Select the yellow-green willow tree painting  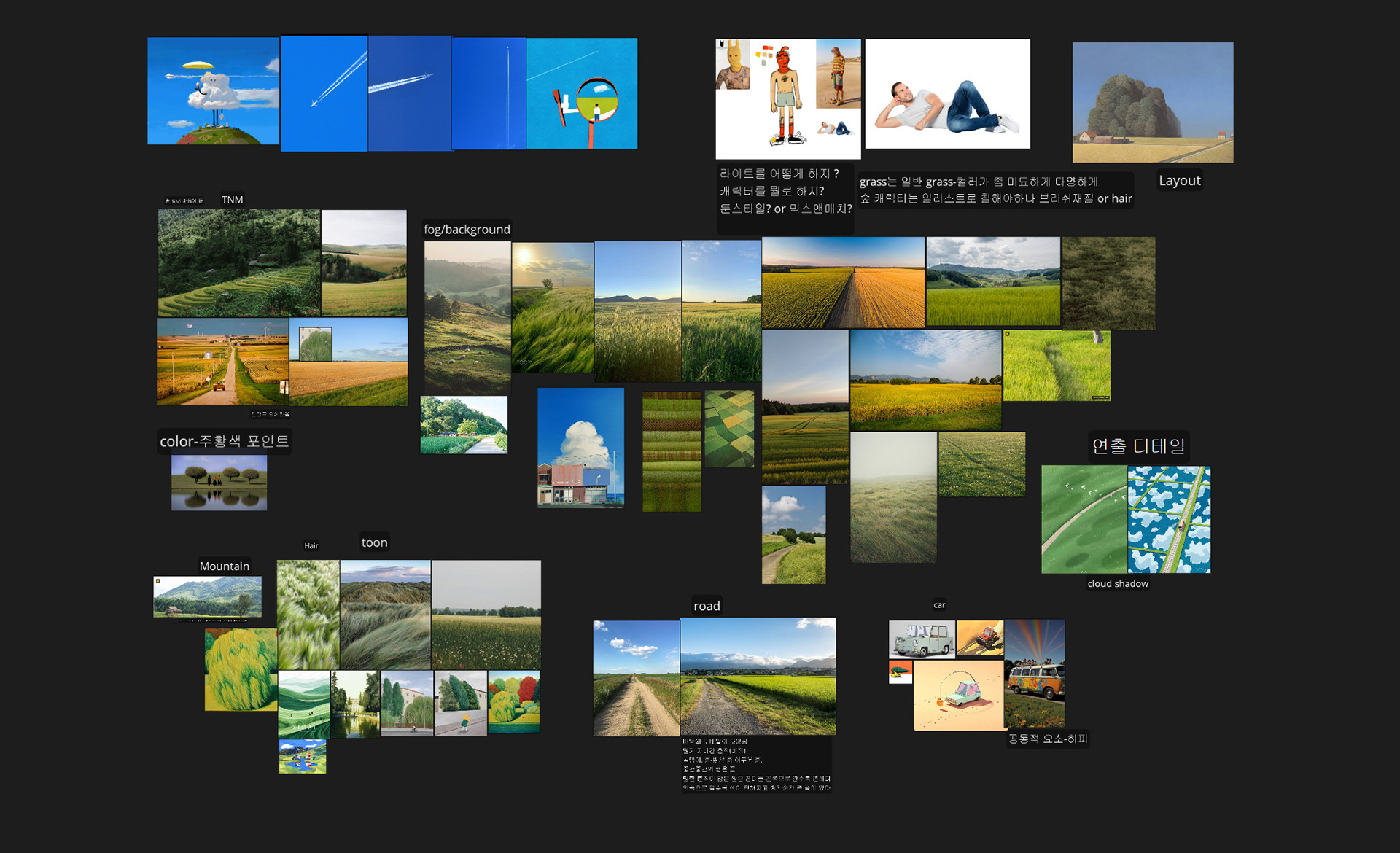(241, 669)
